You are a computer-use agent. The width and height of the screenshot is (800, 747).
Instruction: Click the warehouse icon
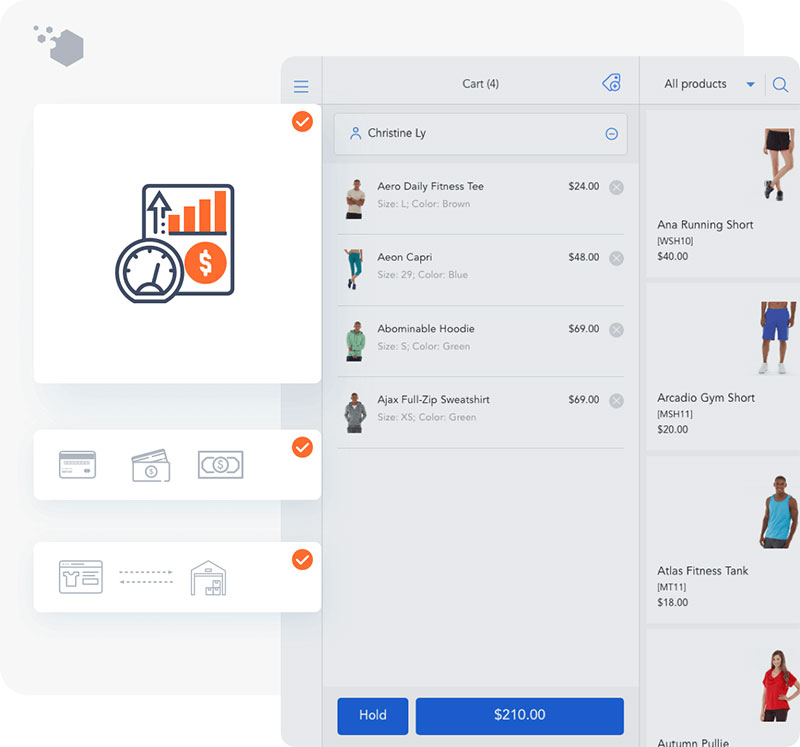tap(208, 578)
